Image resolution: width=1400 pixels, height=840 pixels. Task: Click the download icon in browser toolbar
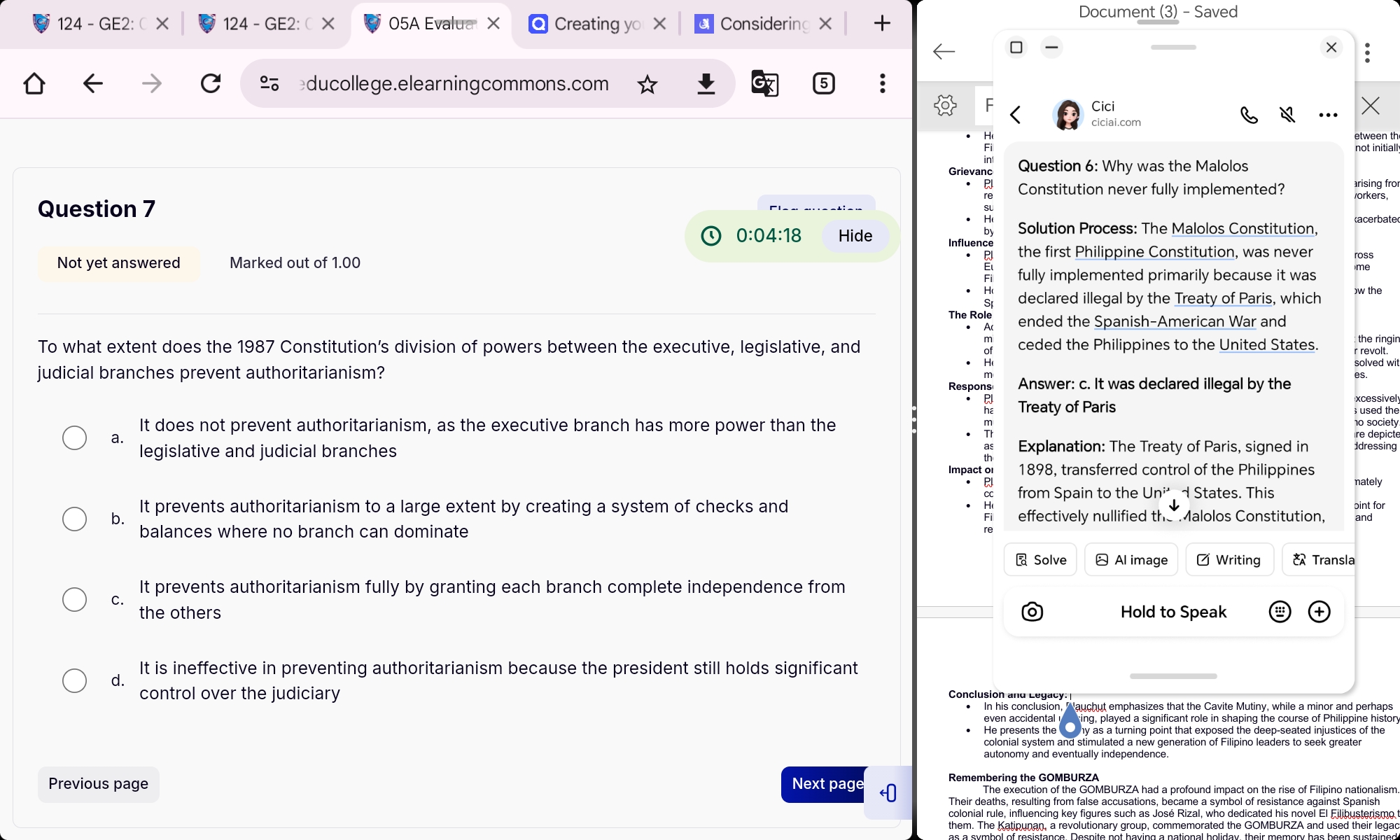pos(707,84)
